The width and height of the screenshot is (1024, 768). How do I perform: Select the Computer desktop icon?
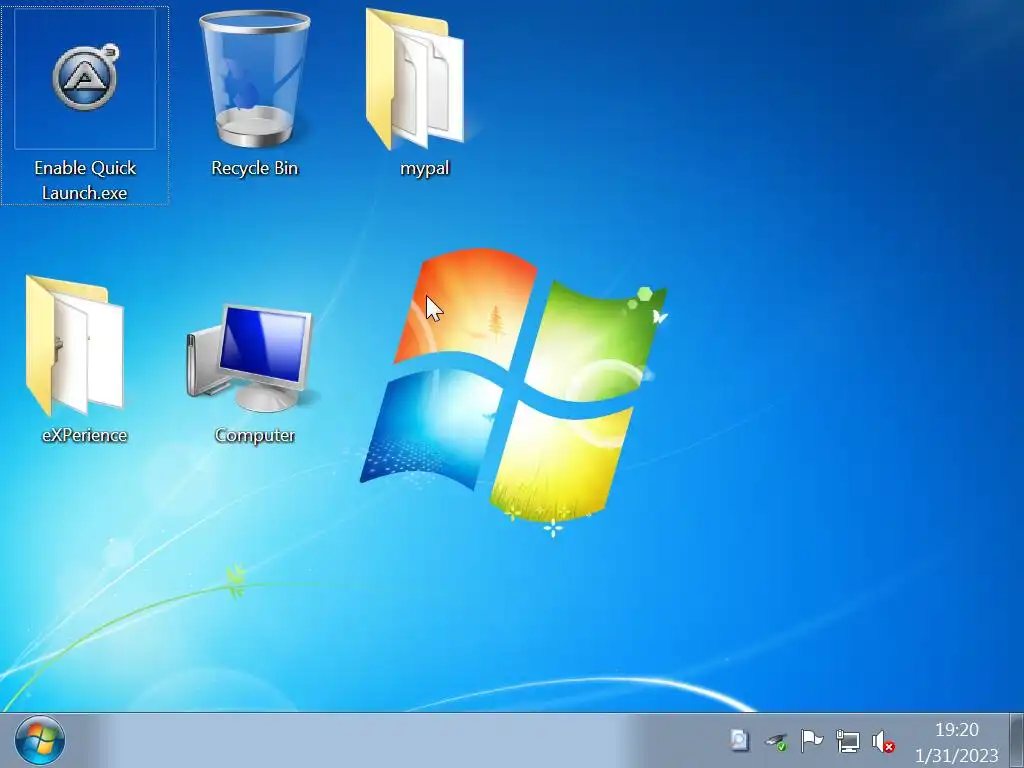click(x=250, y=358)
